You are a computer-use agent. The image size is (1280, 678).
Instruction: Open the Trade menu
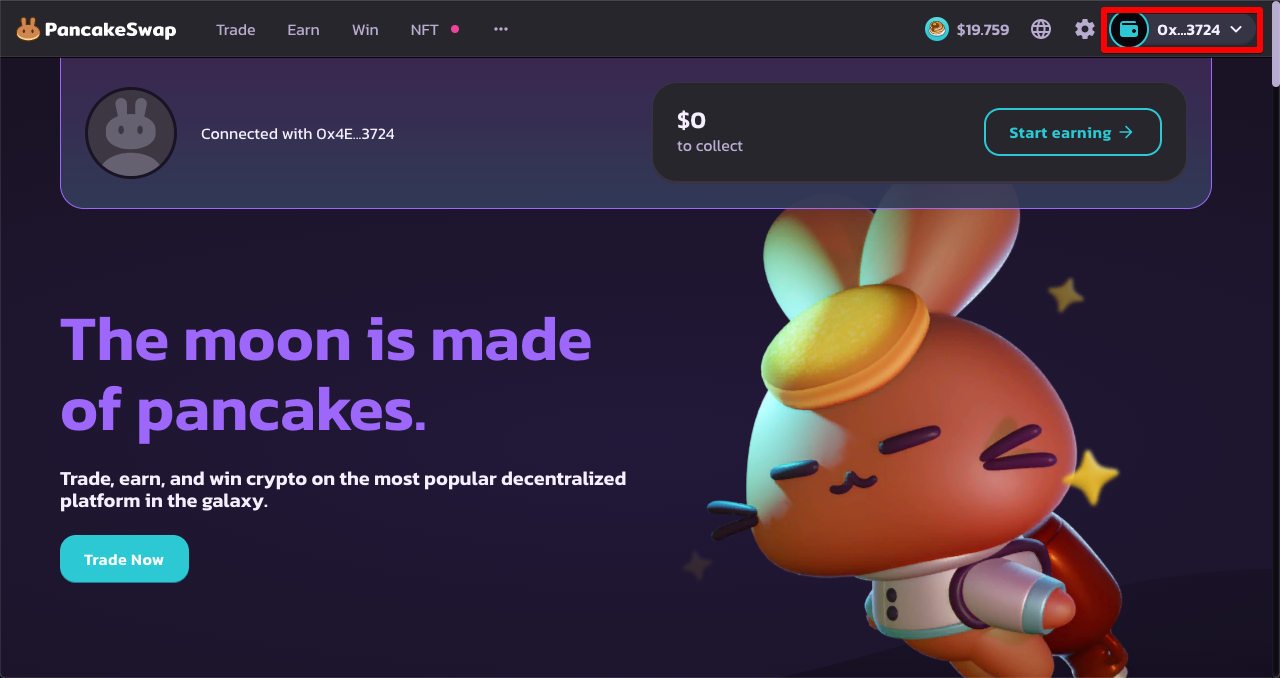click(236, 30)
